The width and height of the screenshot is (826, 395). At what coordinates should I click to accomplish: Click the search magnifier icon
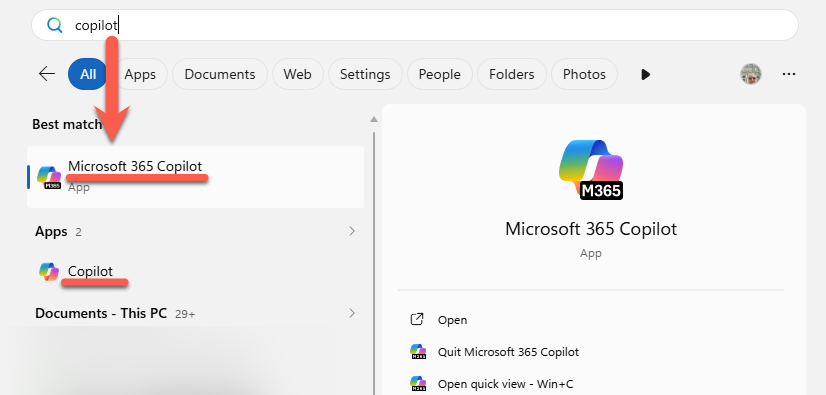54,25
